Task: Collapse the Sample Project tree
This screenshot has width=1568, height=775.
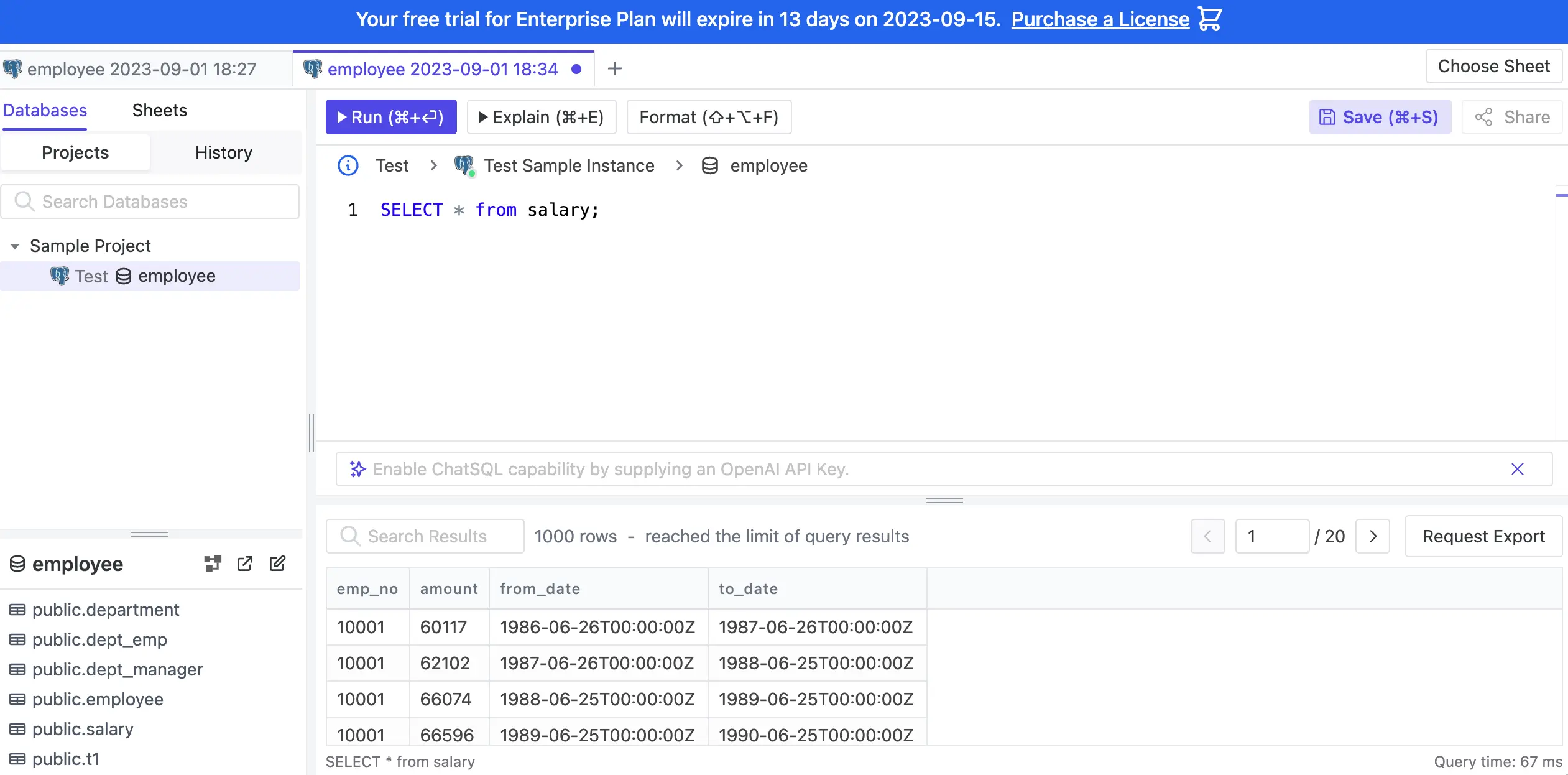Action: (14, 246)
